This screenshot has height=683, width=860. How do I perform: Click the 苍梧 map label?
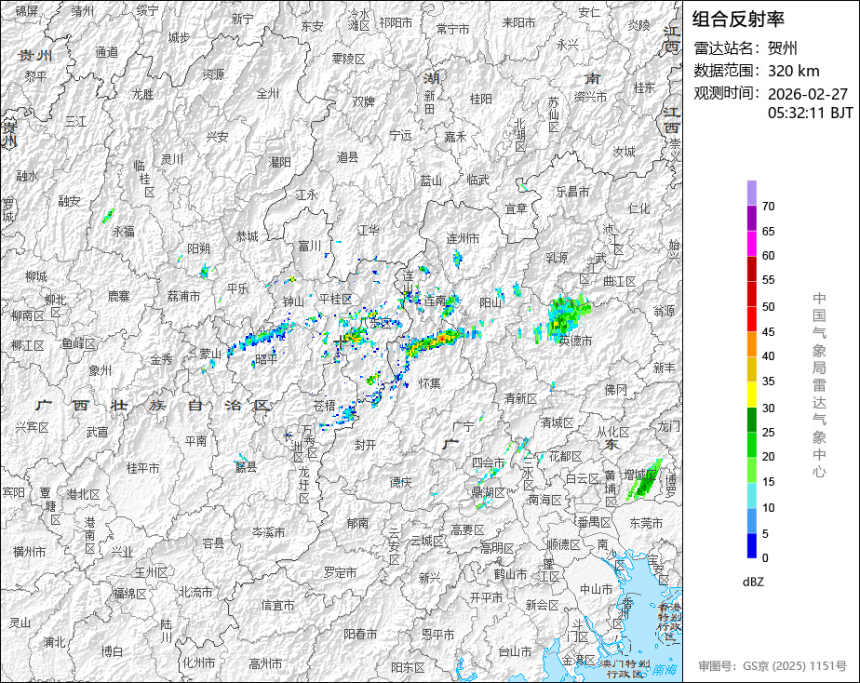tap(324, 405)
